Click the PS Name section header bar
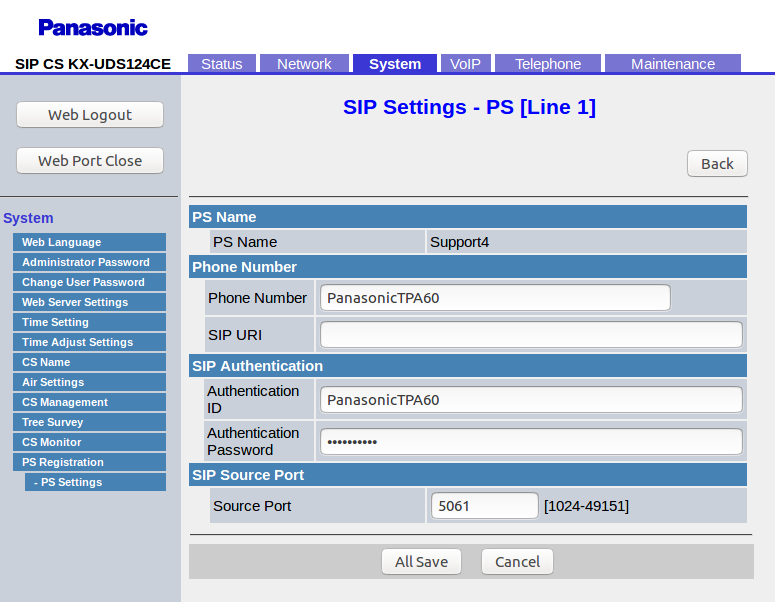 pos(468,217)
